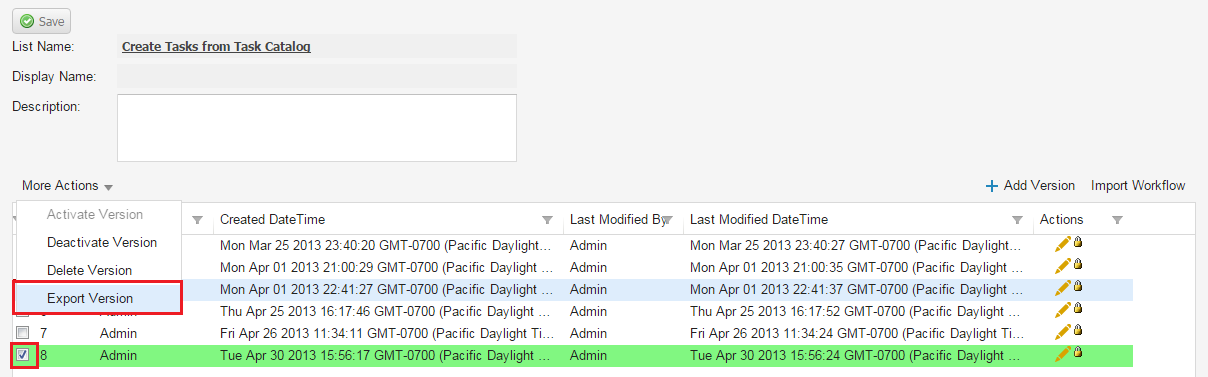Click inside the Description text area
The image size is (1208, 377).
317,128
